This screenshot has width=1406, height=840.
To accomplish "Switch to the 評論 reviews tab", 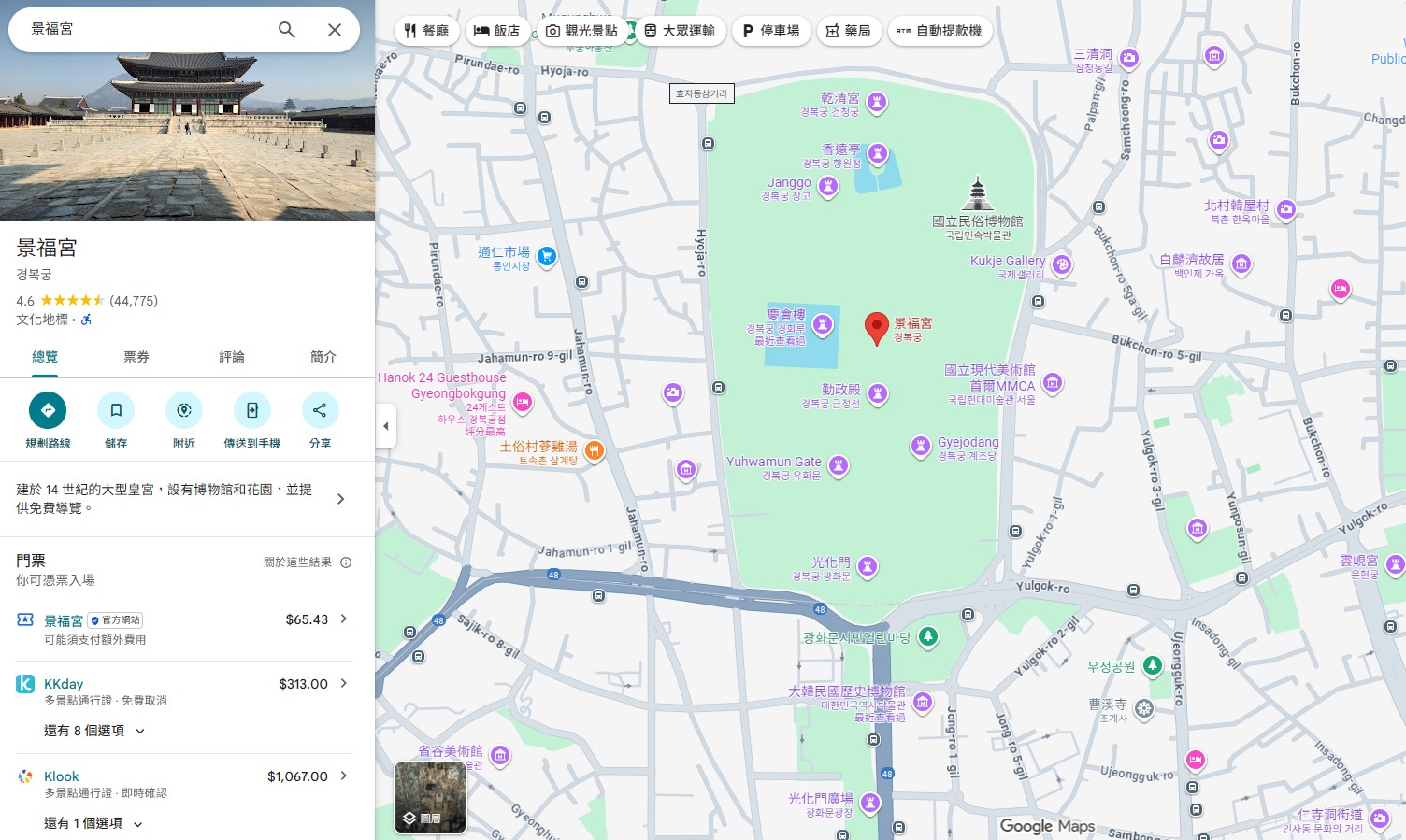I will point(231,356).
